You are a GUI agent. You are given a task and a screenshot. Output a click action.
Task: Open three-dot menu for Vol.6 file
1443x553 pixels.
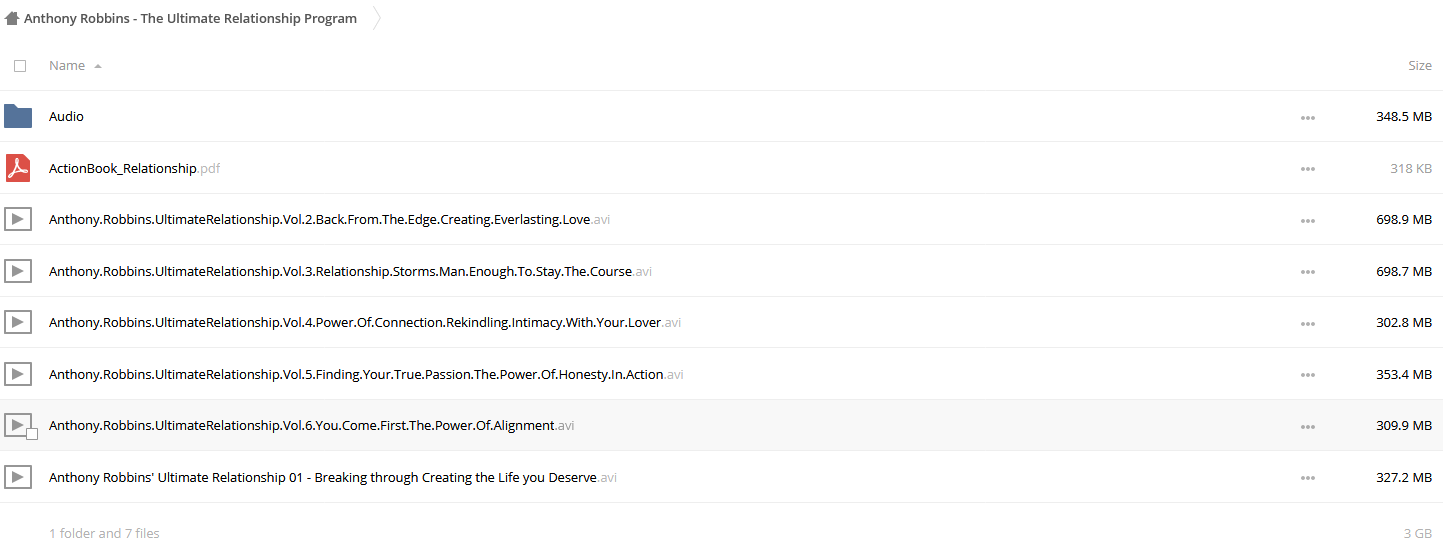(x=1308, y=426)
